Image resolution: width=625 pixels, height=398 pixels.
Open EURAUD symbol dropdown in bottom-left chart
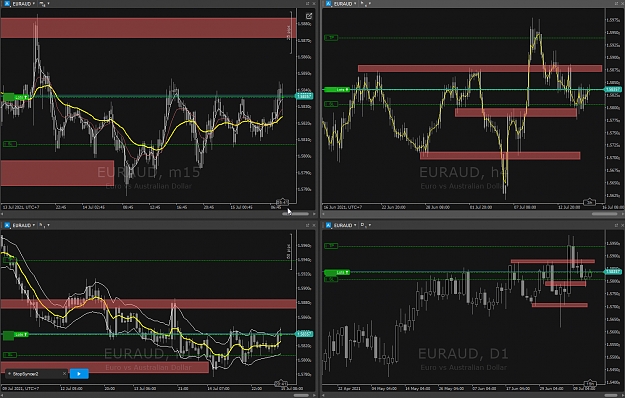point(24,225)
